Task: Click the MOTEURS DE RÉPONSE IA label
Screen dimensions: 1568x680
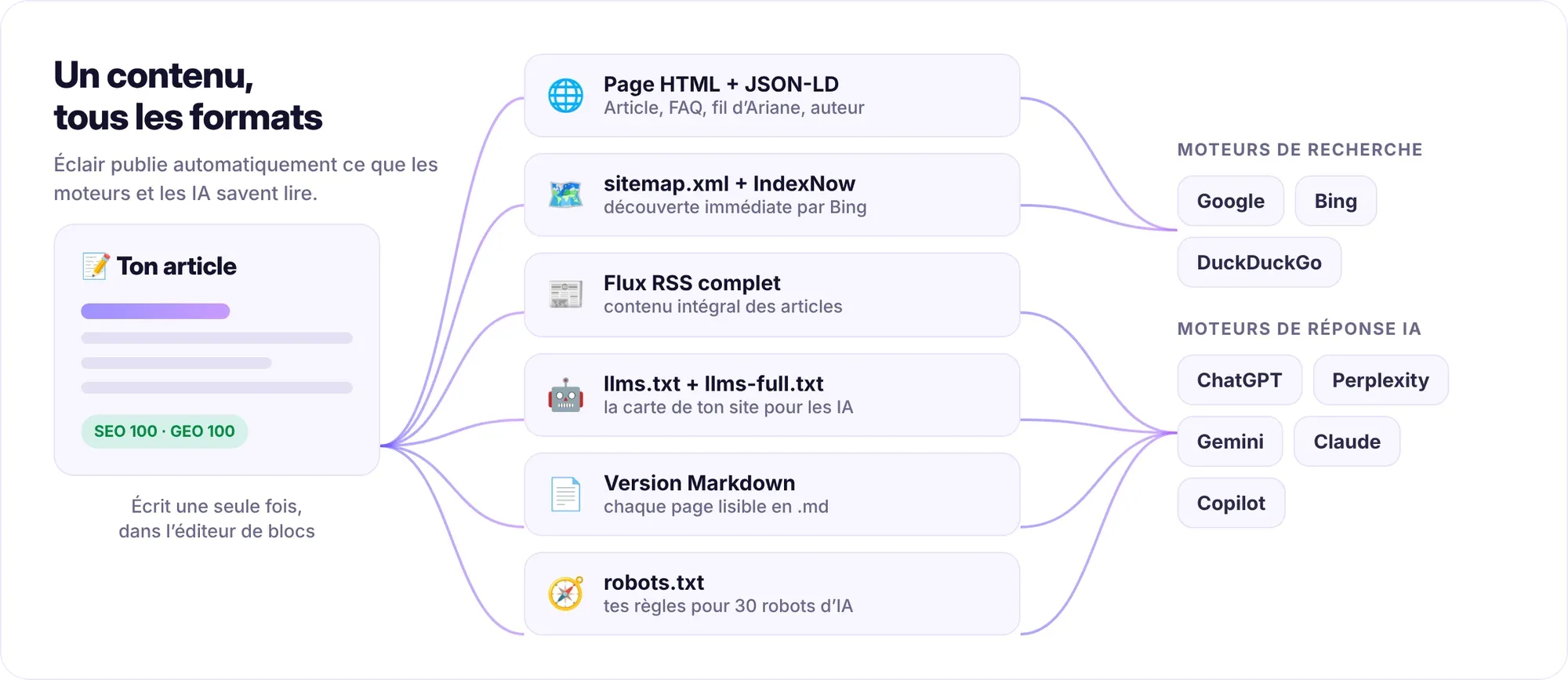Action: click(x=1299, y=329)
